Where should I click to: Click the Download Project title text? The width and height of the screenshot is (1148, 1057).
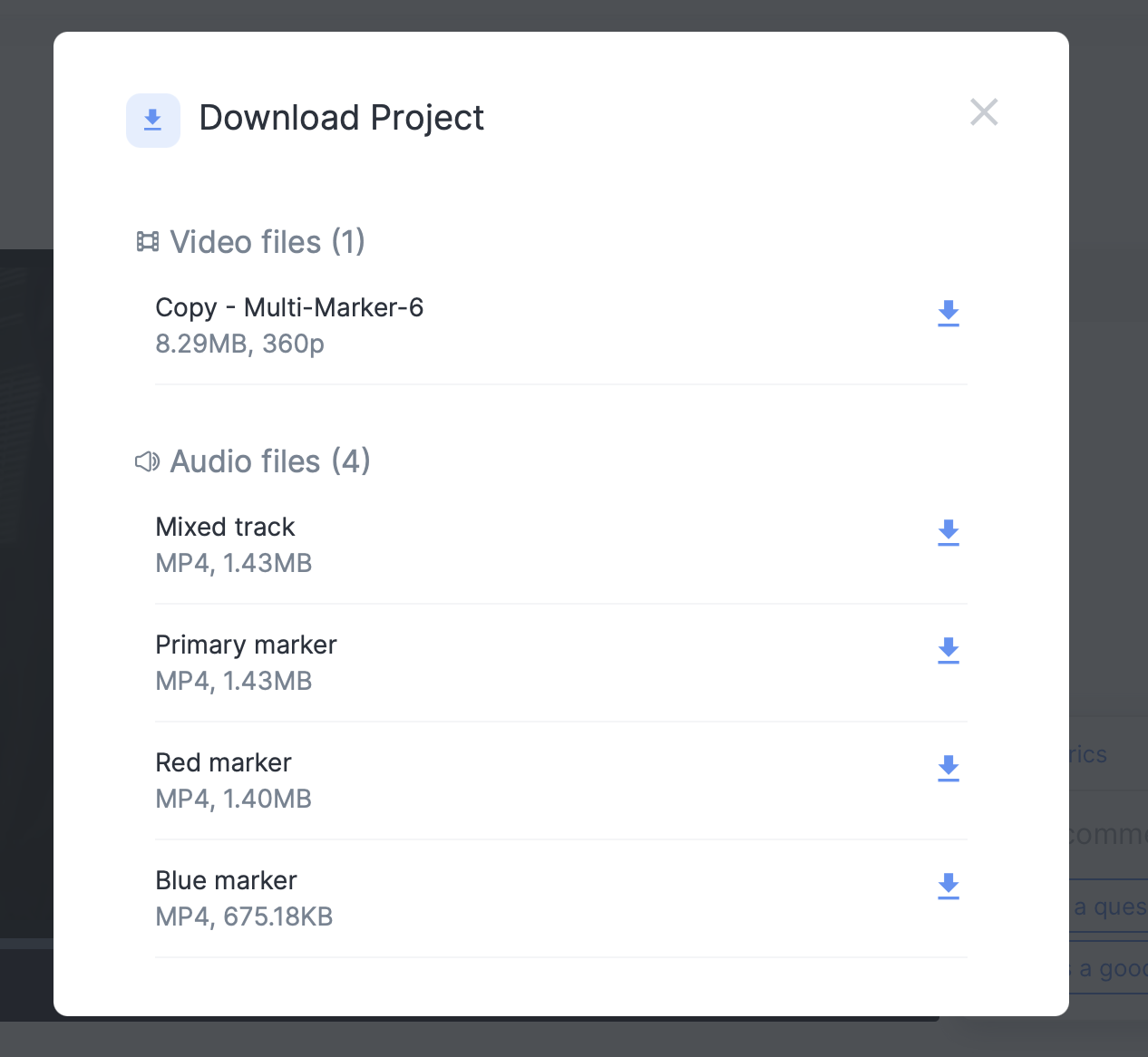(x=341, y=118)
